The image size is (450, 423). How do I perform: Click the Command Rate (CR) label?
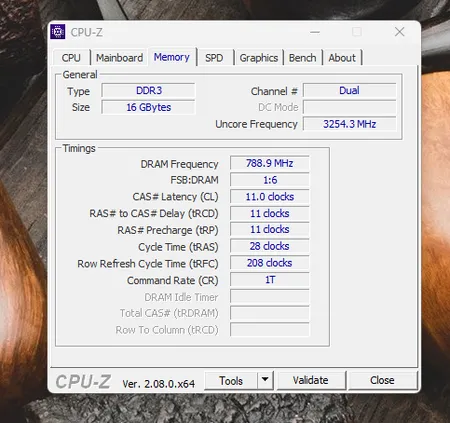173,280
